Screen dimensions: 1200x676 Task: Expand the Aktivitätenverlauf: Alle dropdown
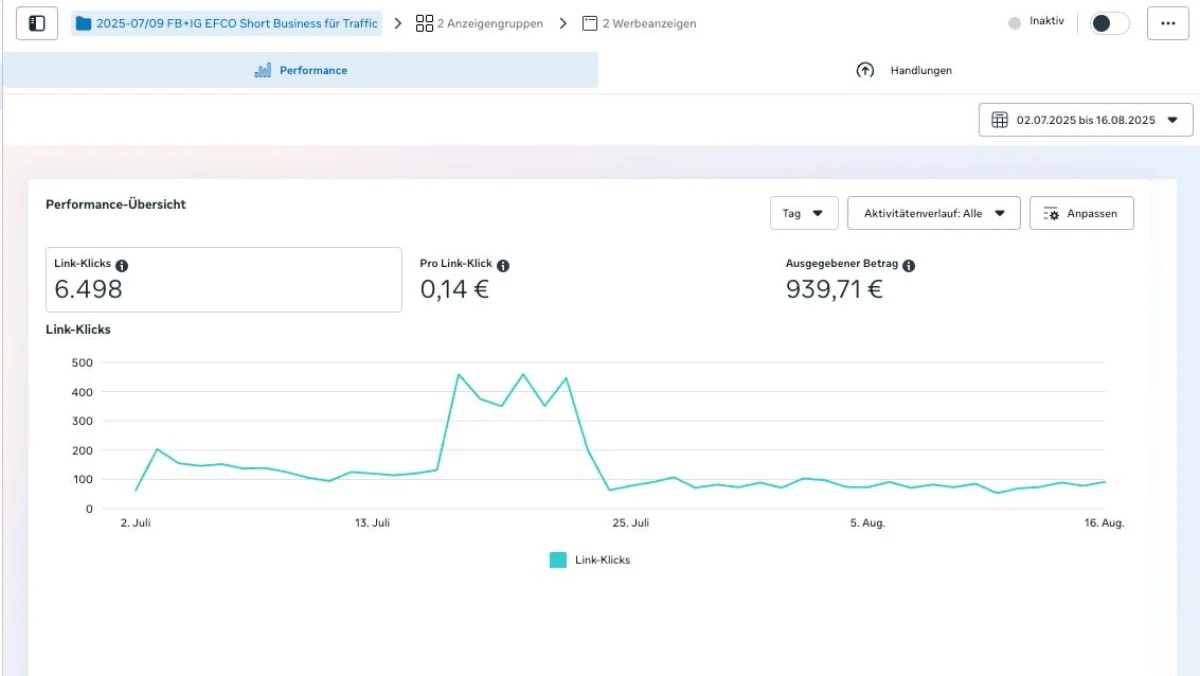[x=933, y=212]
